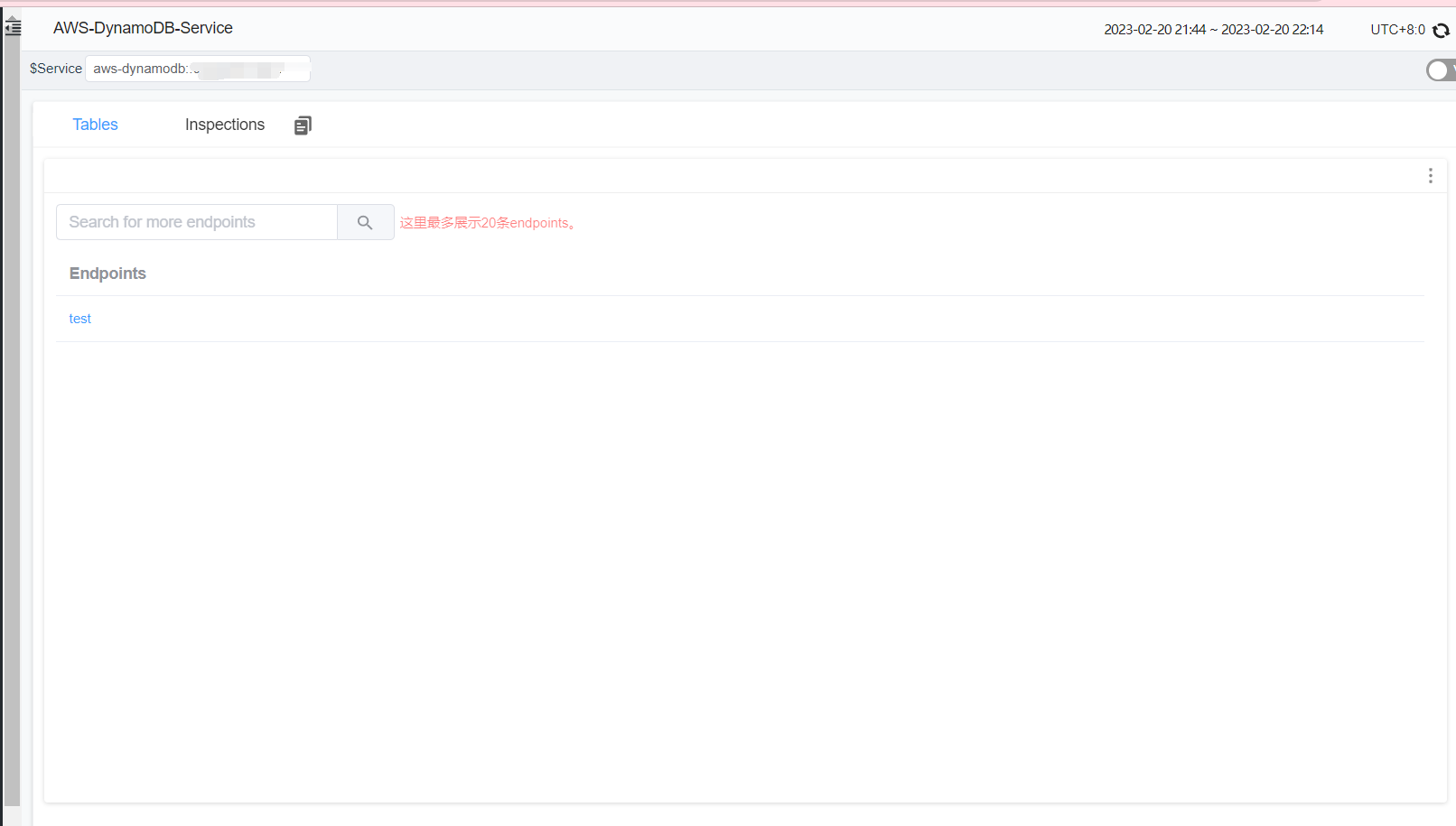This screenshot has width=1456, height=826.
Task: Click the Endpoints column header
Action: tap(107, 274)
